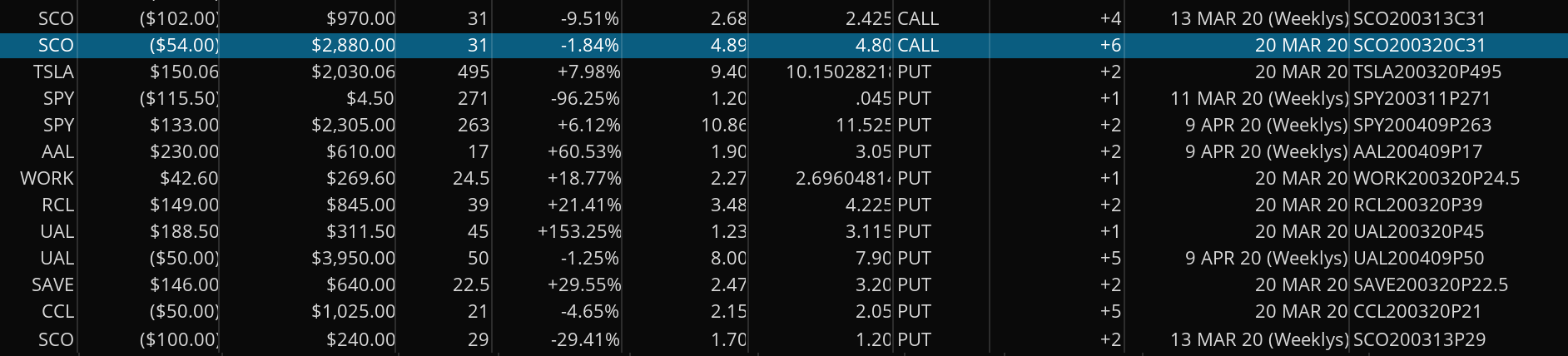Click the SPY200311P271 contract code
This screenshot has width=1568, height=356.
tap(1422, 98)
